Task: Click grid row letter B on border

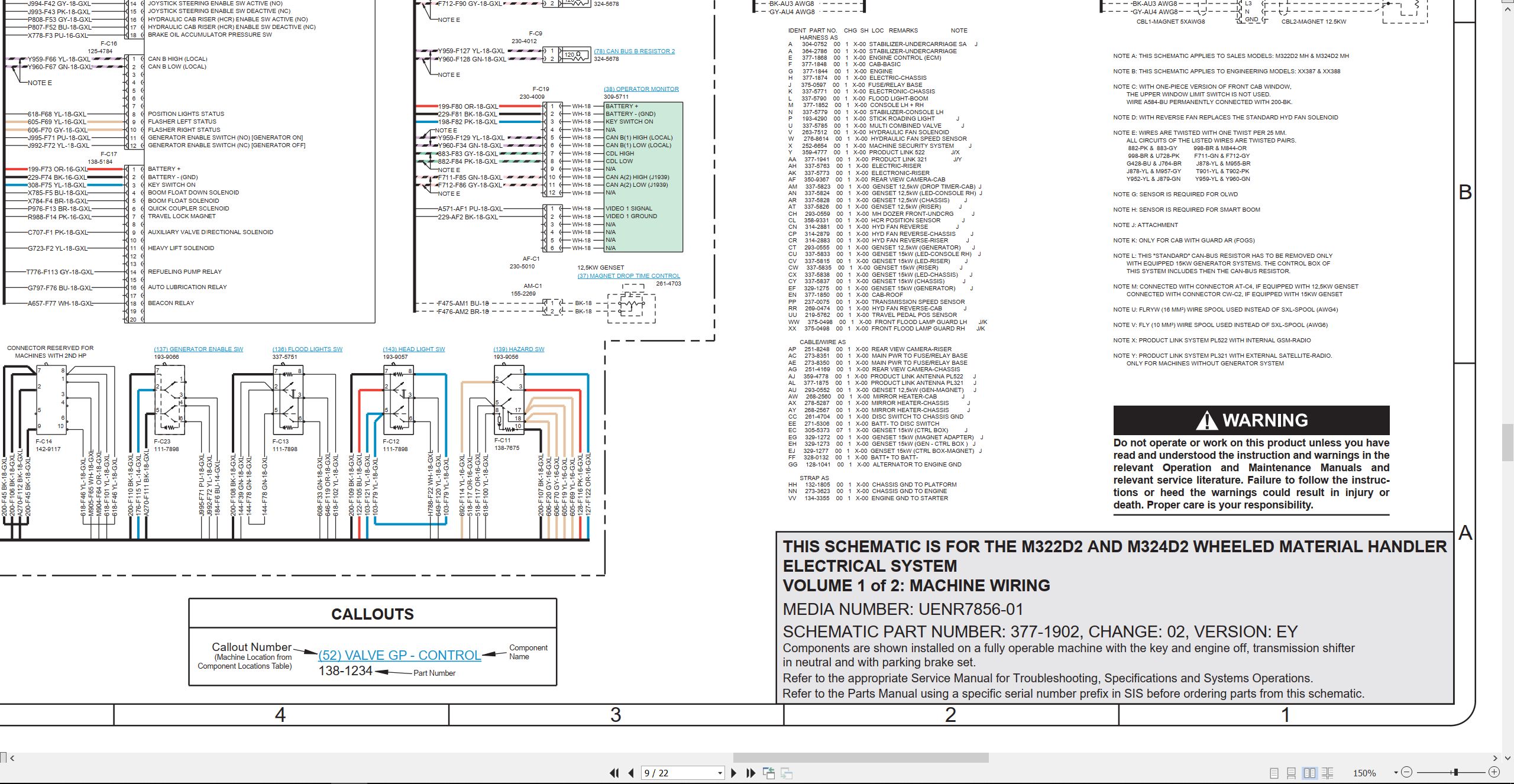Action: click(x=1466, y=192)
